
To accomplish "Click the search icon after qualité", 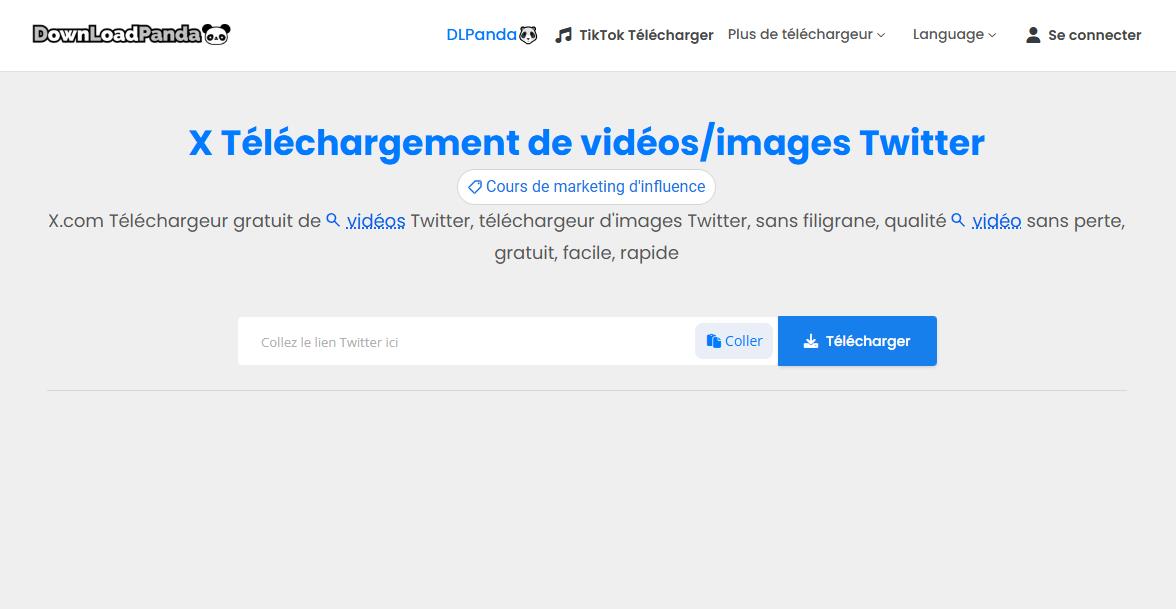I will point(958,220).
